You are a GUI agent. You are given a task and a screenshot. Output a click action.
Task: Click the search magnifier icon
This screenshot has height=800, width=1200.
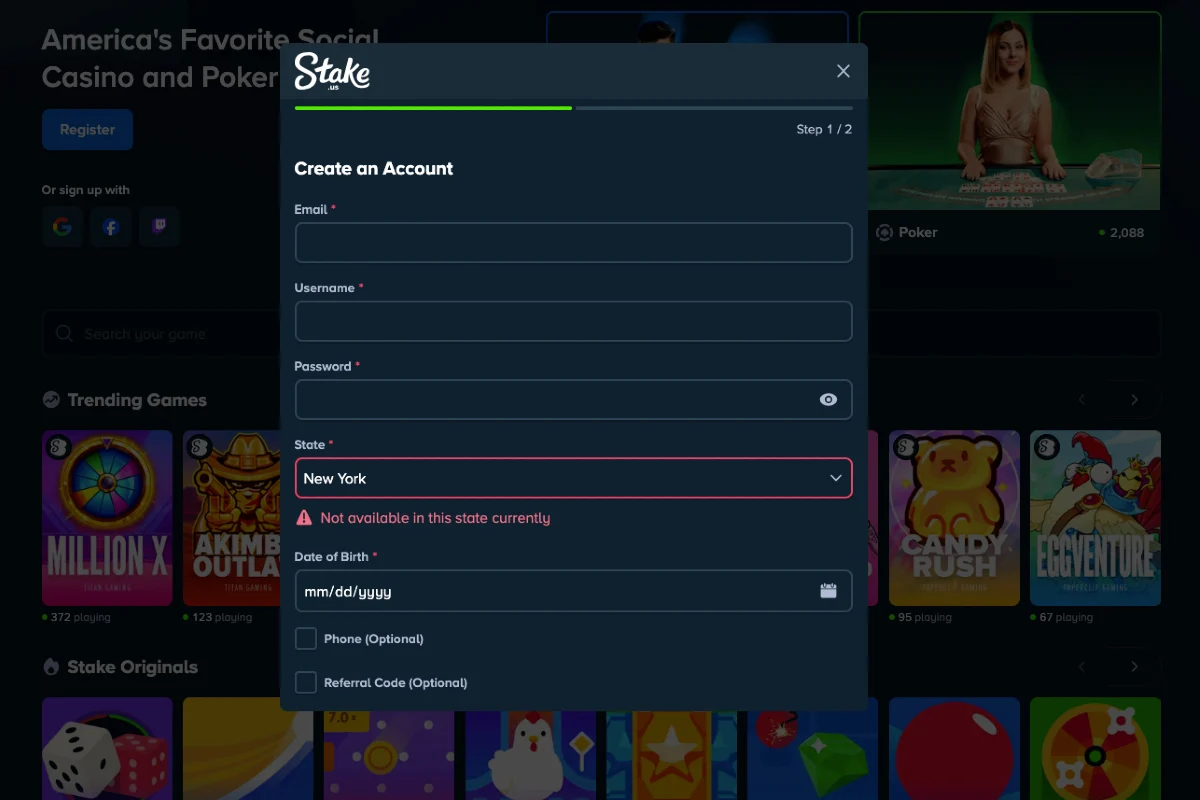pyautogui.click(x=65, y=334)
